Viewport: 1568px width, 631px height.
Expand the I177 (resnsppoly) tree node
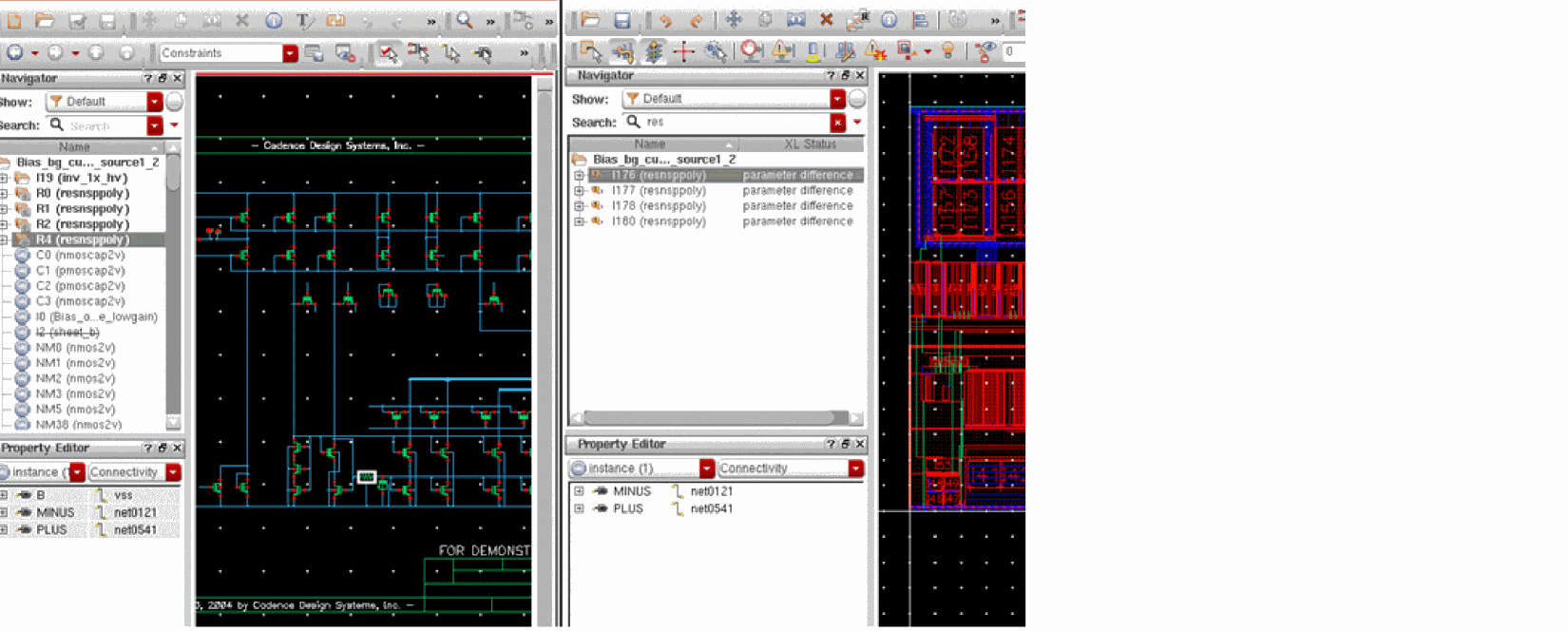click(x=579, y=191)
